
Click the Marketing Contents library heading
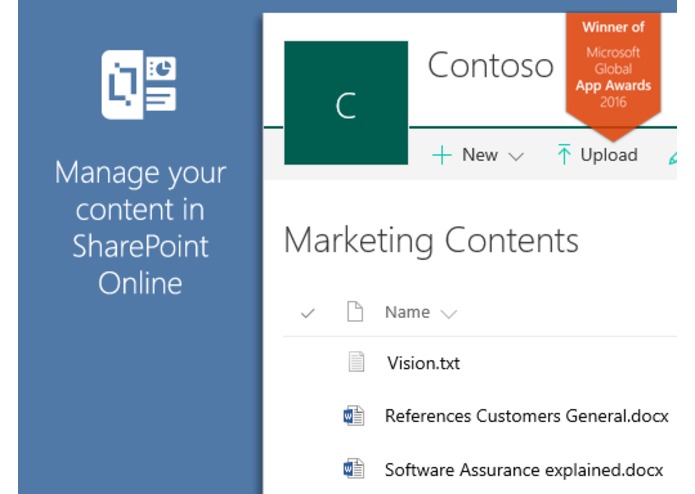[x=431, y=241]
